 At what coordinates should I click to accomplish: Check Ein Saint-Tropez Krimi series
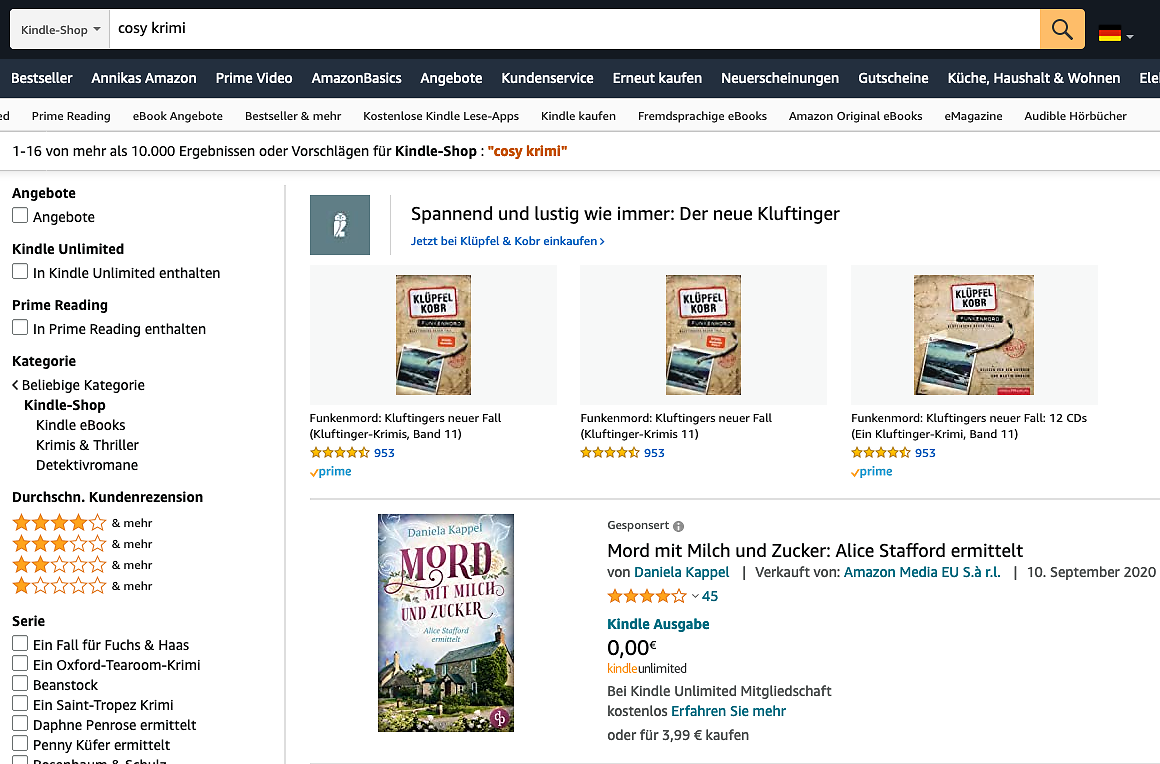[x=20, y=703]
